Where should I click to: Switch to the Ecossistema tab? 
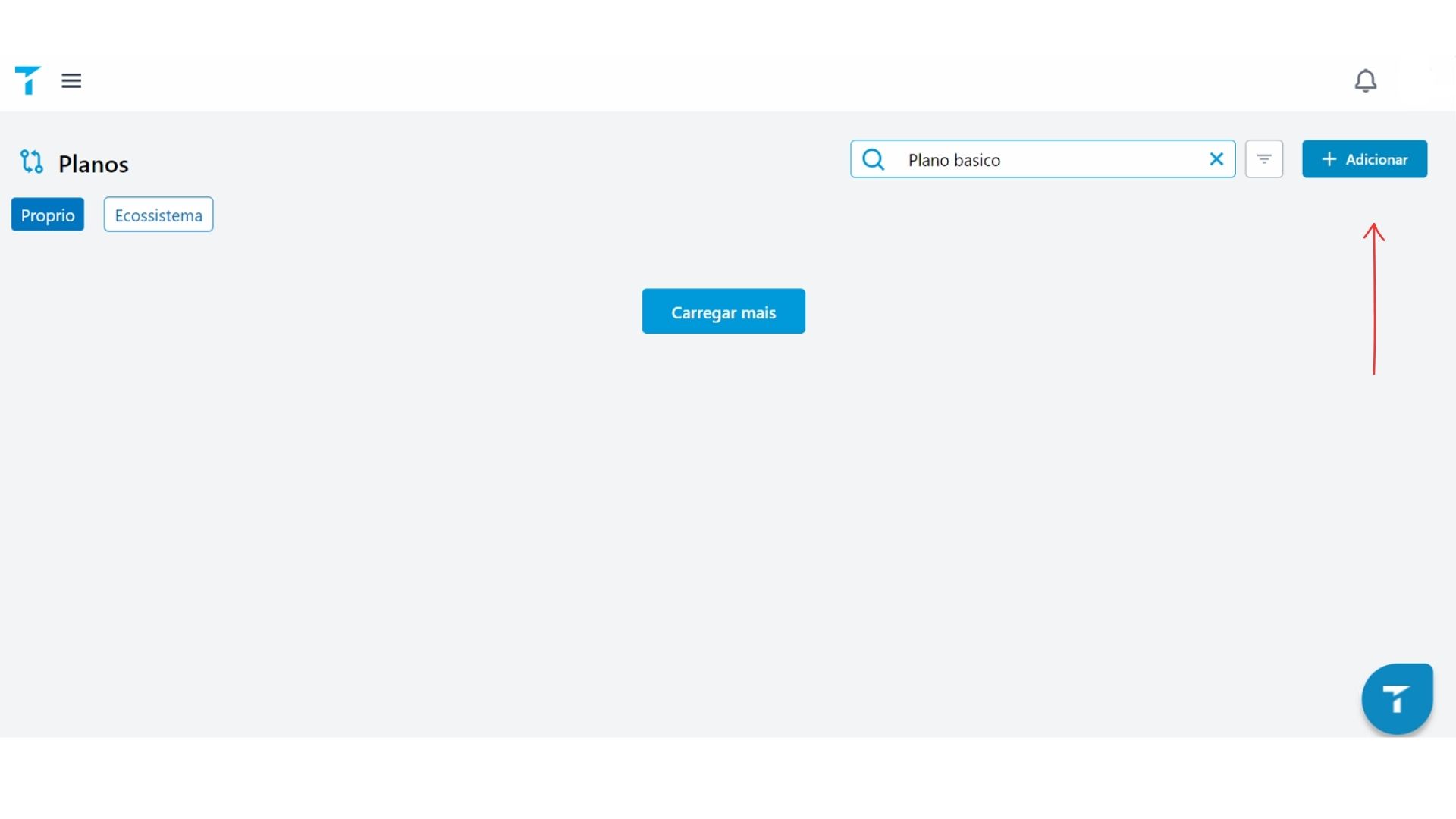coord(158,215)
